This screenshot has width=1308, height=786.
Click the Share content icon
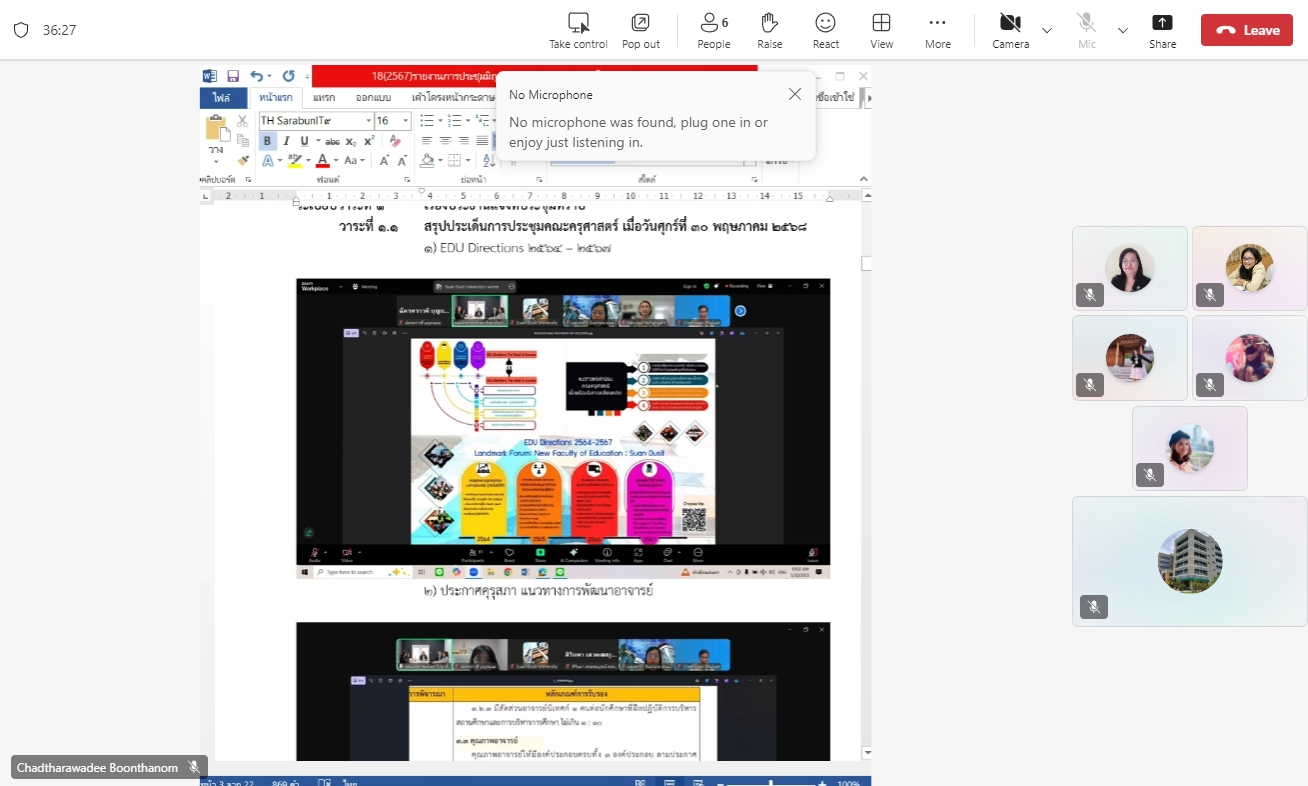1162,23
